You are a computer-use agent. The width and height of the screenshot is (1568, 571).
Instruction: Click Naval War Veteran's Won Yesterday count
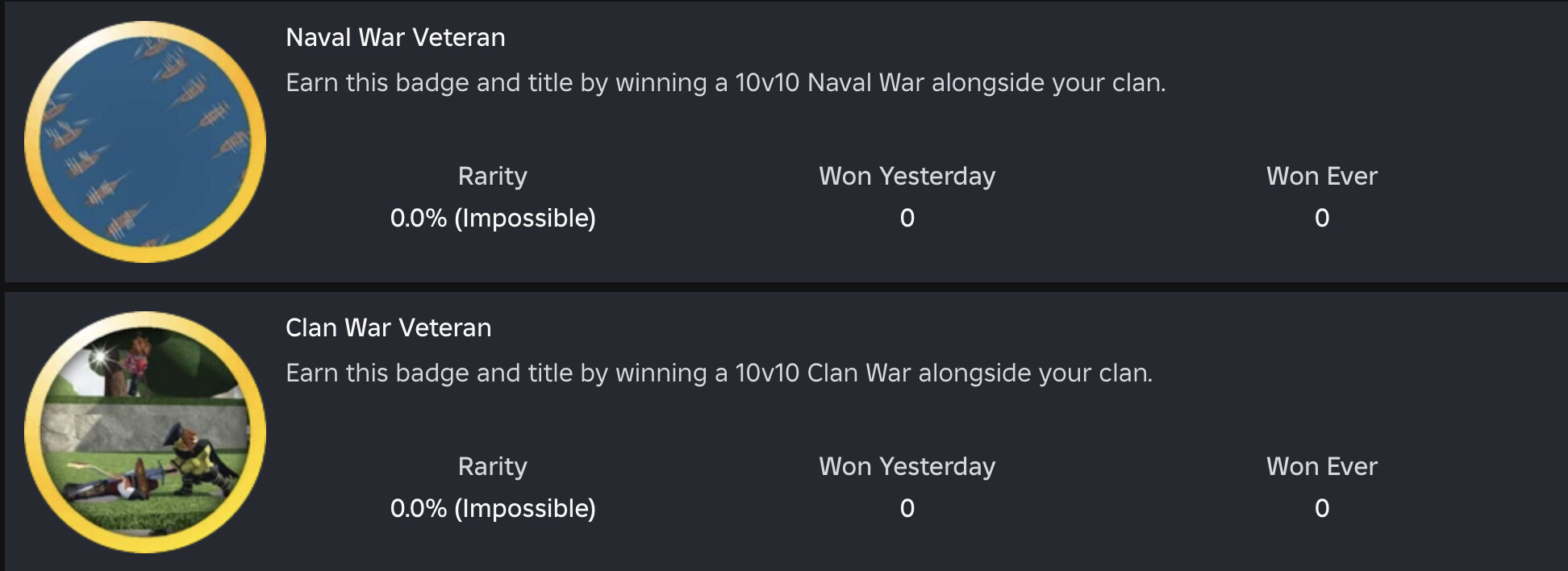click(907, 219)
